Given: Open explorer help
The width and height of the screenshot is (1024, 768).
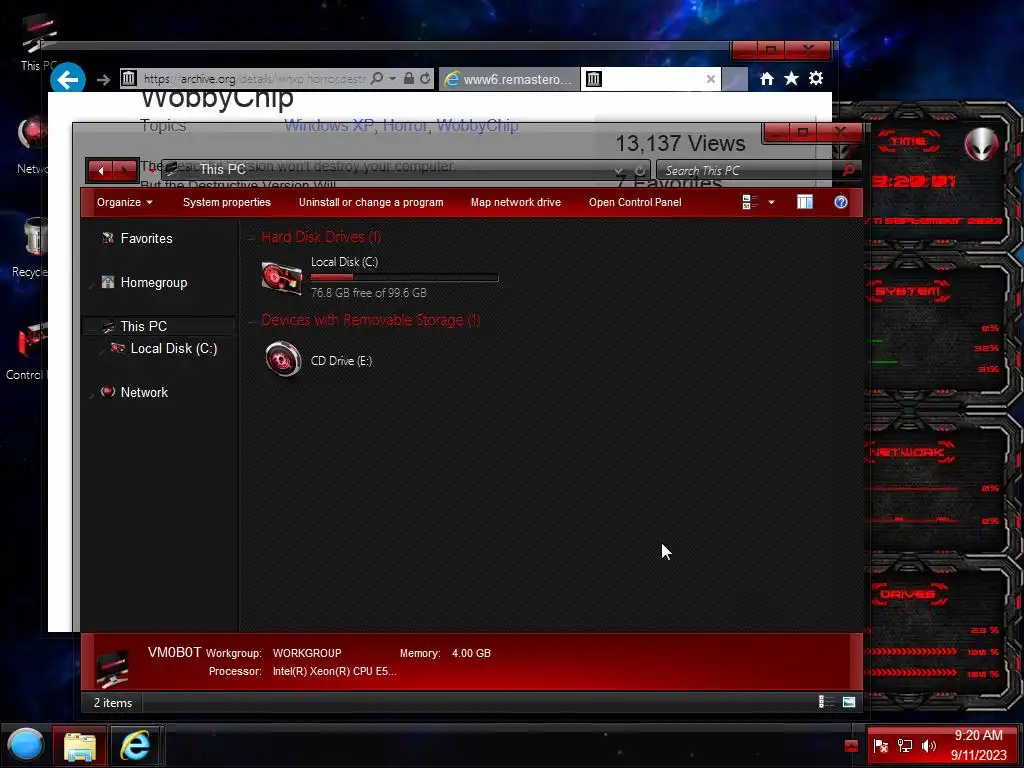Looking at the screenshot, I should [x=841, y=202].
